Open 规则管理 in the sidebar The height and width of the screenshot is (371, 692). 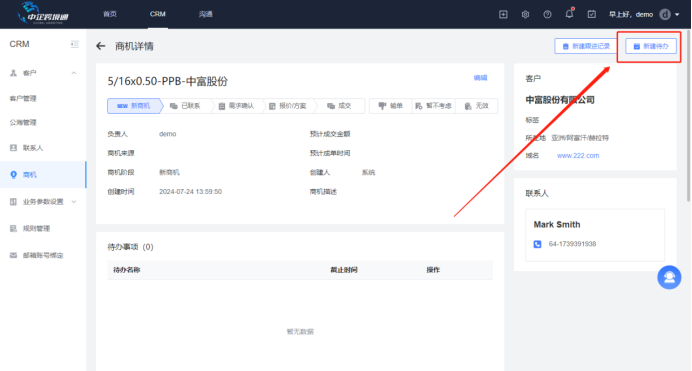36,229
